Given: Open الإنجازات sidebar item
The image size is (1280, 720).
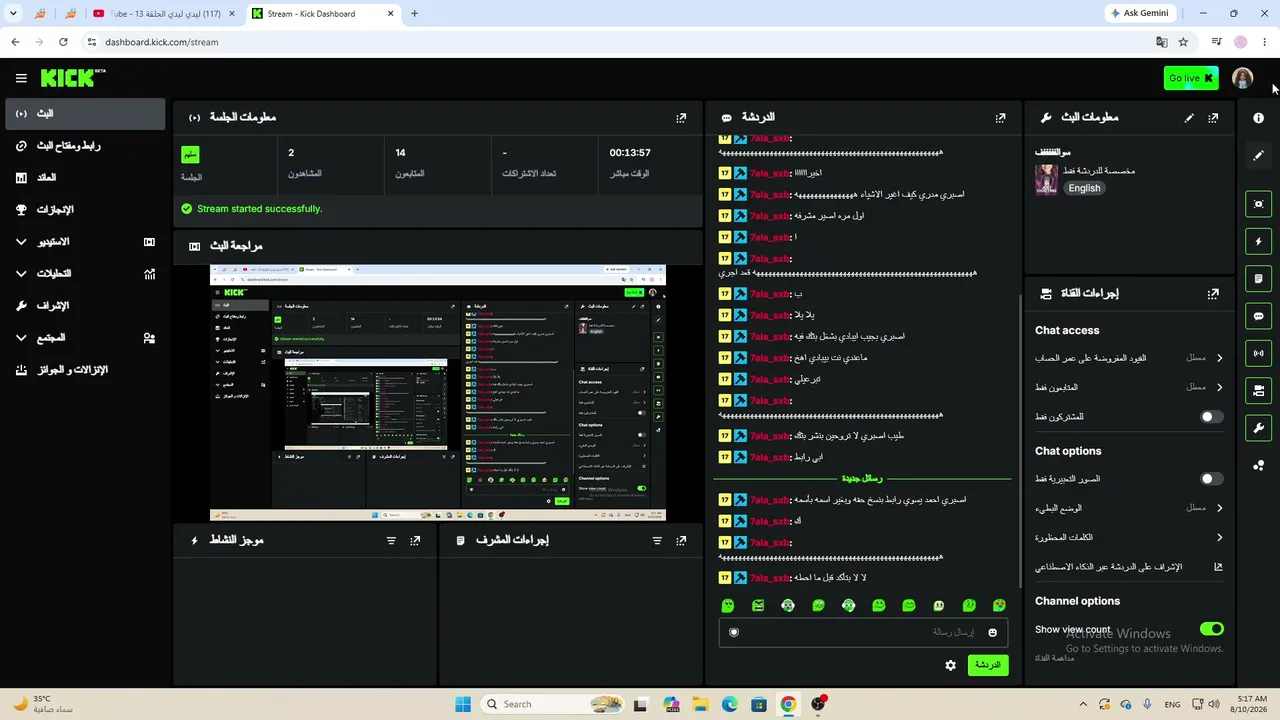Looking at the screenshot, I should tap(85, 210).
